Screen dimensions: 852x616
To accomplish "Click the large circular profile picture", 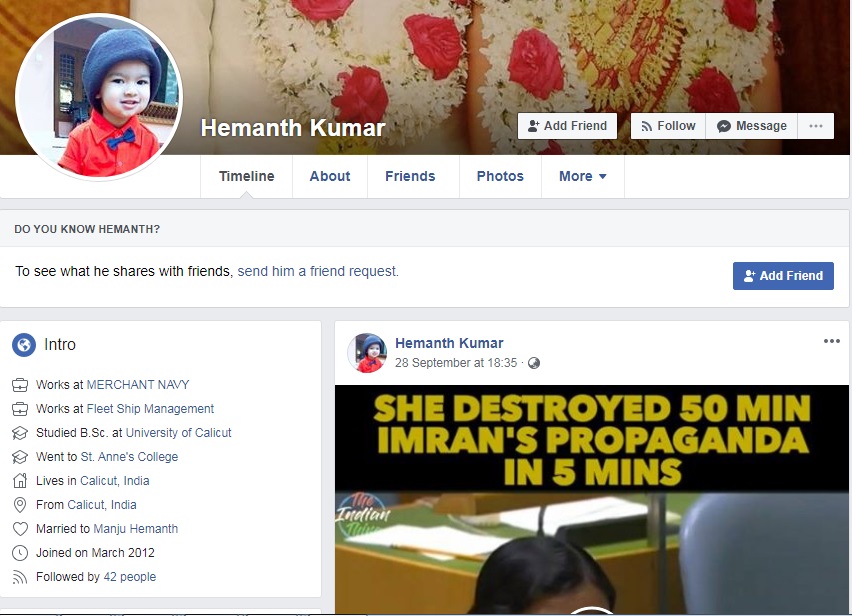I will click(x=100, y=96).
